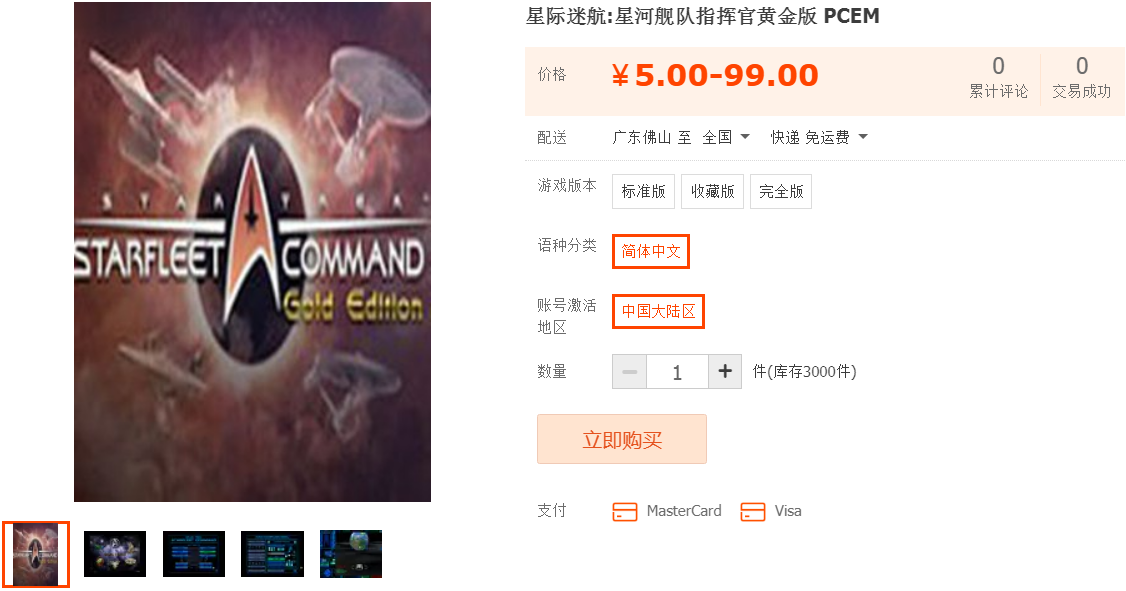1126x591 pixels.
Task: Select the fifth thumbnail showing a planet
Action: point(350,554)
